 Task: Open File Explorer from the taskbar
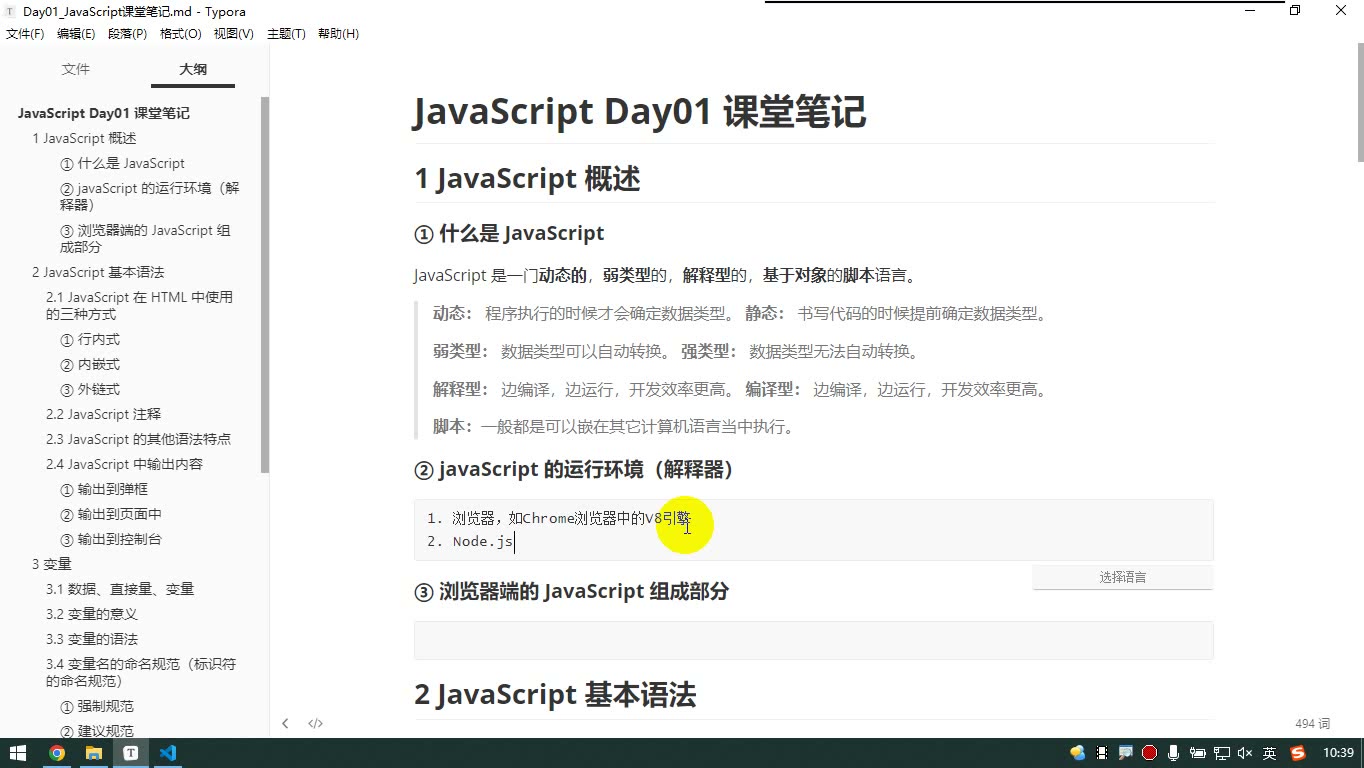tap(94, 753)
